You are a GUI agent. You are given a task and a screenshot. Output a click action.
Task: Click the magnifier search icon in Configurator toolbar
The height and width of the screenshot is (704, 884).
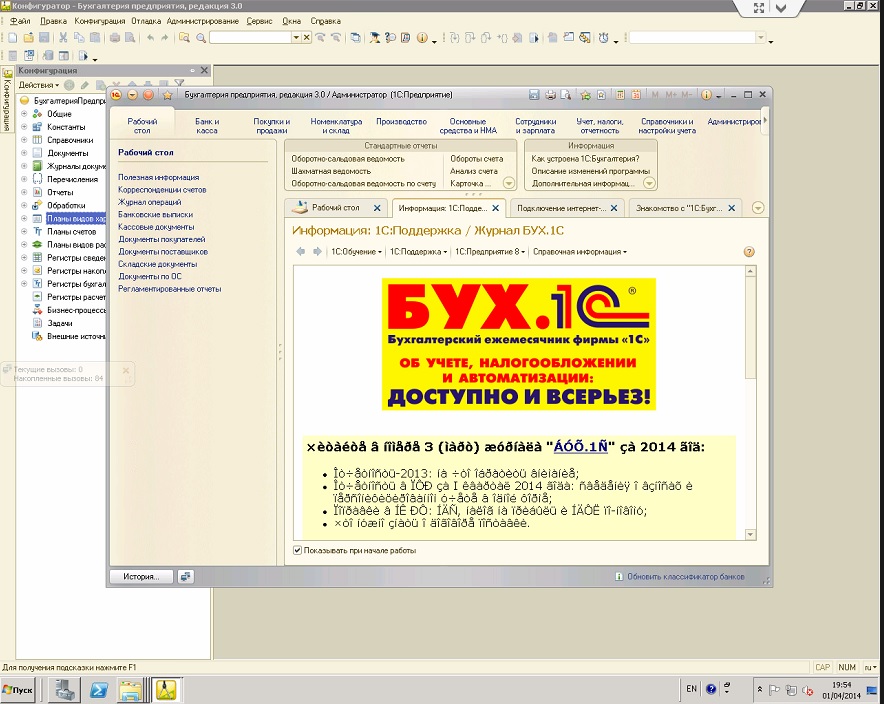point(201,38)
